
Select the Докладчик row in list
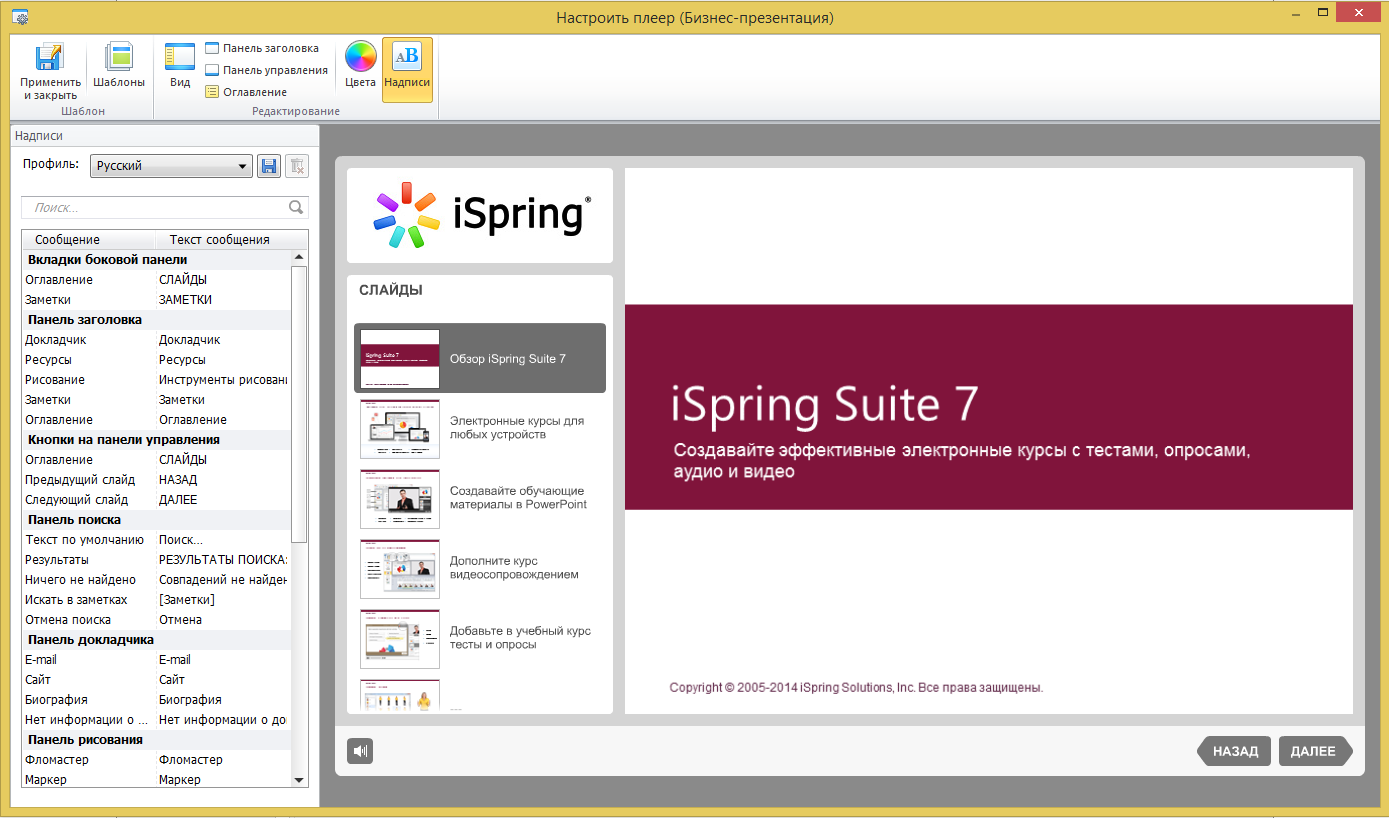(x=156, y=340)
